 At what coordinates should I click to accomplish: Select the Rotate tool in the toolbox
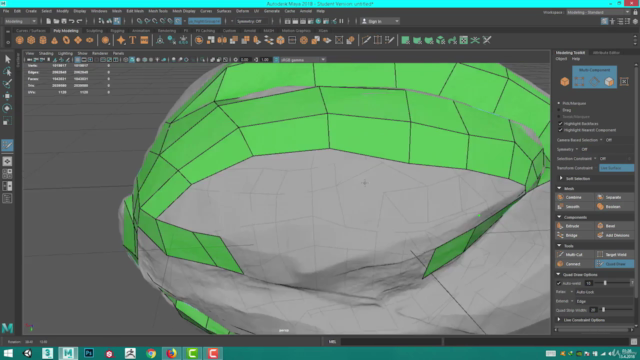7,108
